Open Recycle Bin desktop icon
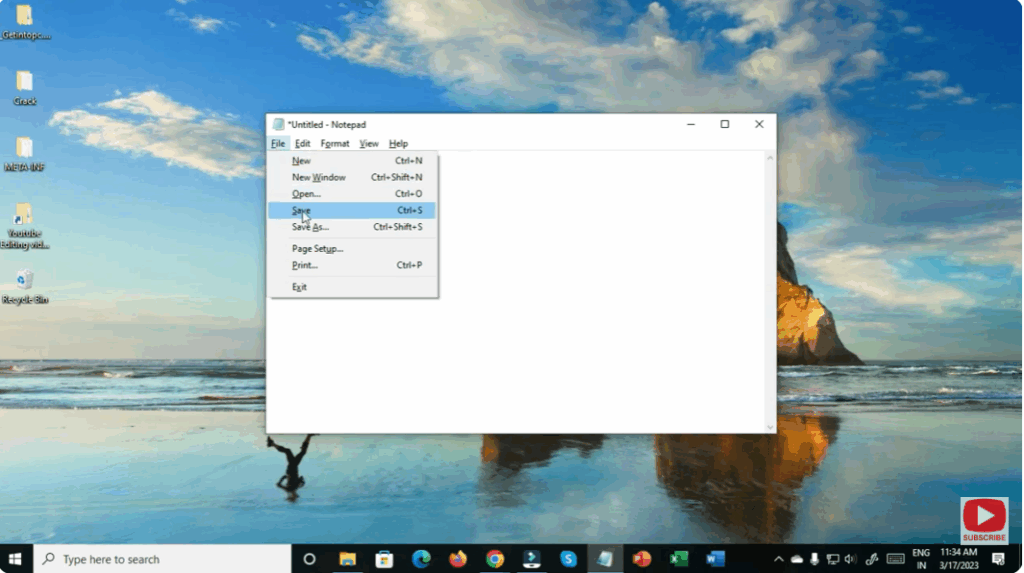1024x573 pixels. tap(25, 282)
